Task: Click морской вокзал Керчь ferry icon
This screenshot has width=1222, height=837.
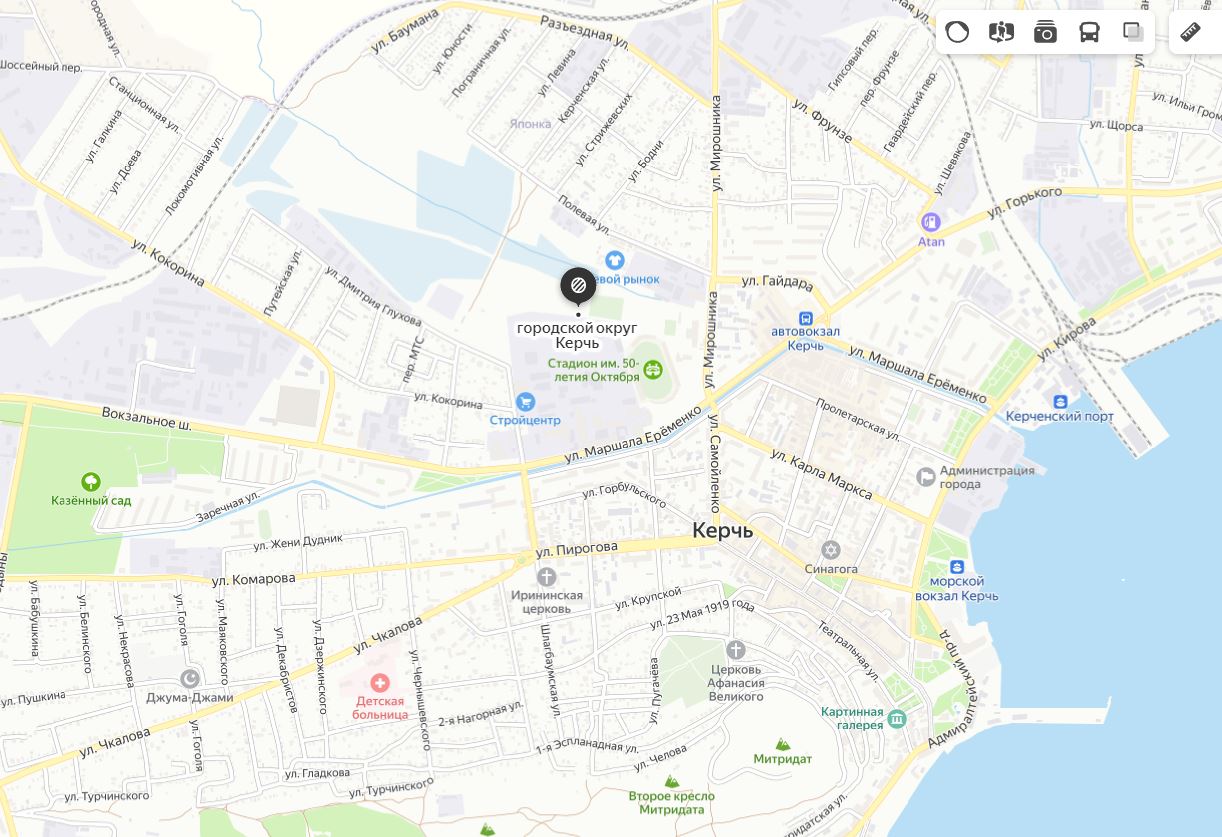Action: pos(957,566)
